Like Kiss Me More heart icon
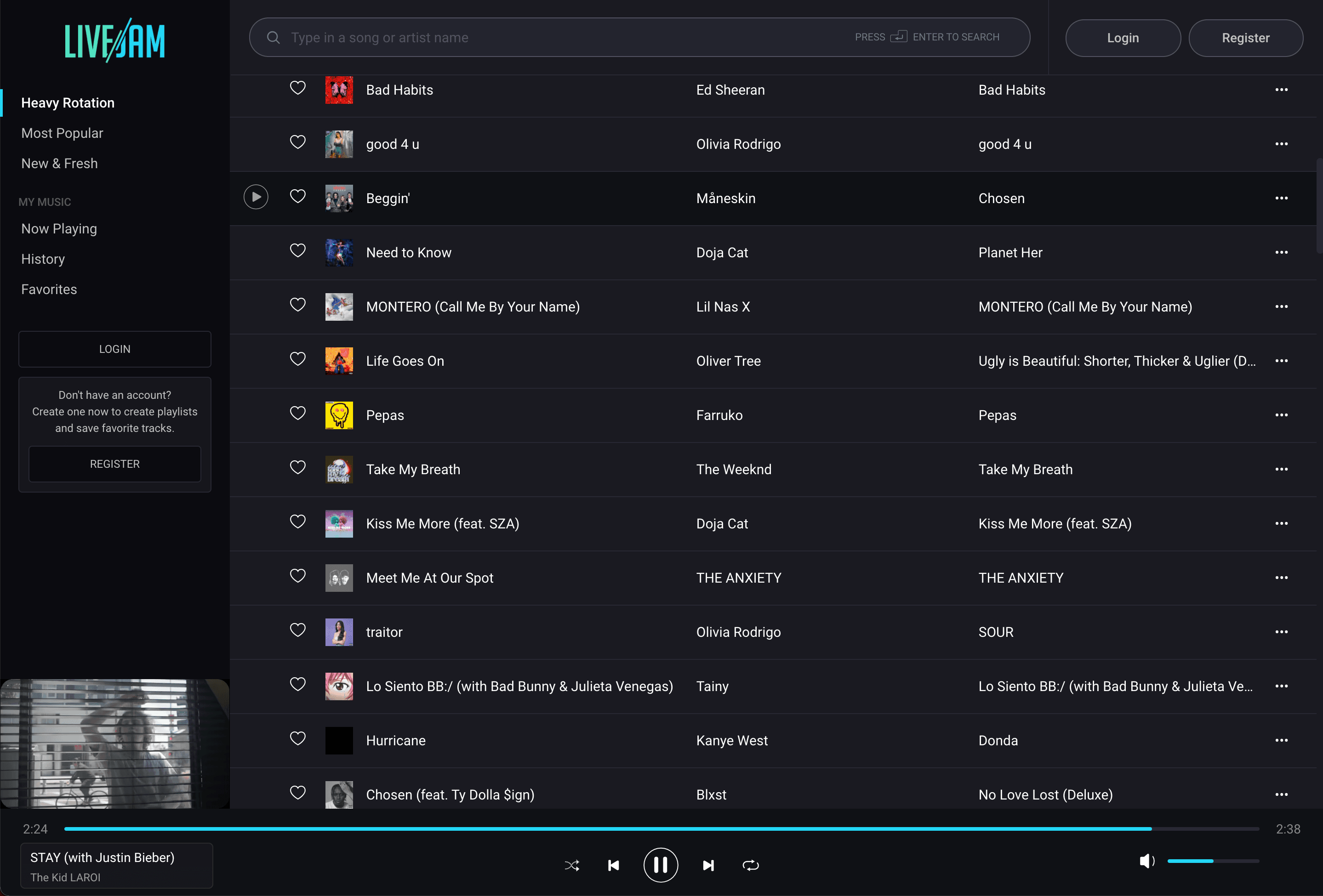This screenshot has width=1323, height=896. tap(298, 522)
